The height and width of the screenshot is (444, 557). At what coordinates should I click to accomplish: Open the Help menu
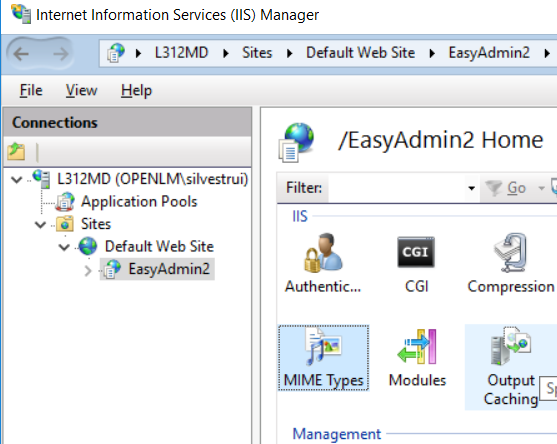[136, 90]
